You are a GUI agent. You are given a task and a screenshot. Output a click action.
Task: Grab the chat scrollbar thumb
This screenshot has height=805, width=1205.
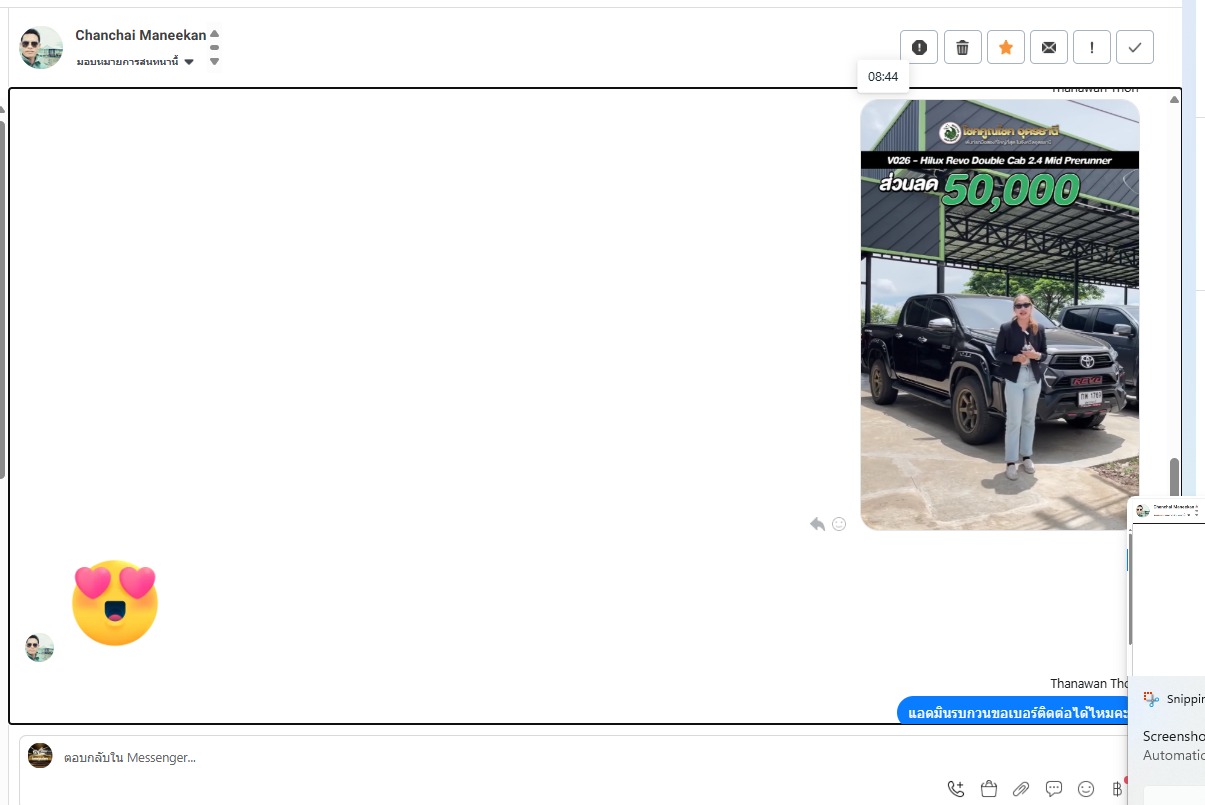tap(1174, 477)
